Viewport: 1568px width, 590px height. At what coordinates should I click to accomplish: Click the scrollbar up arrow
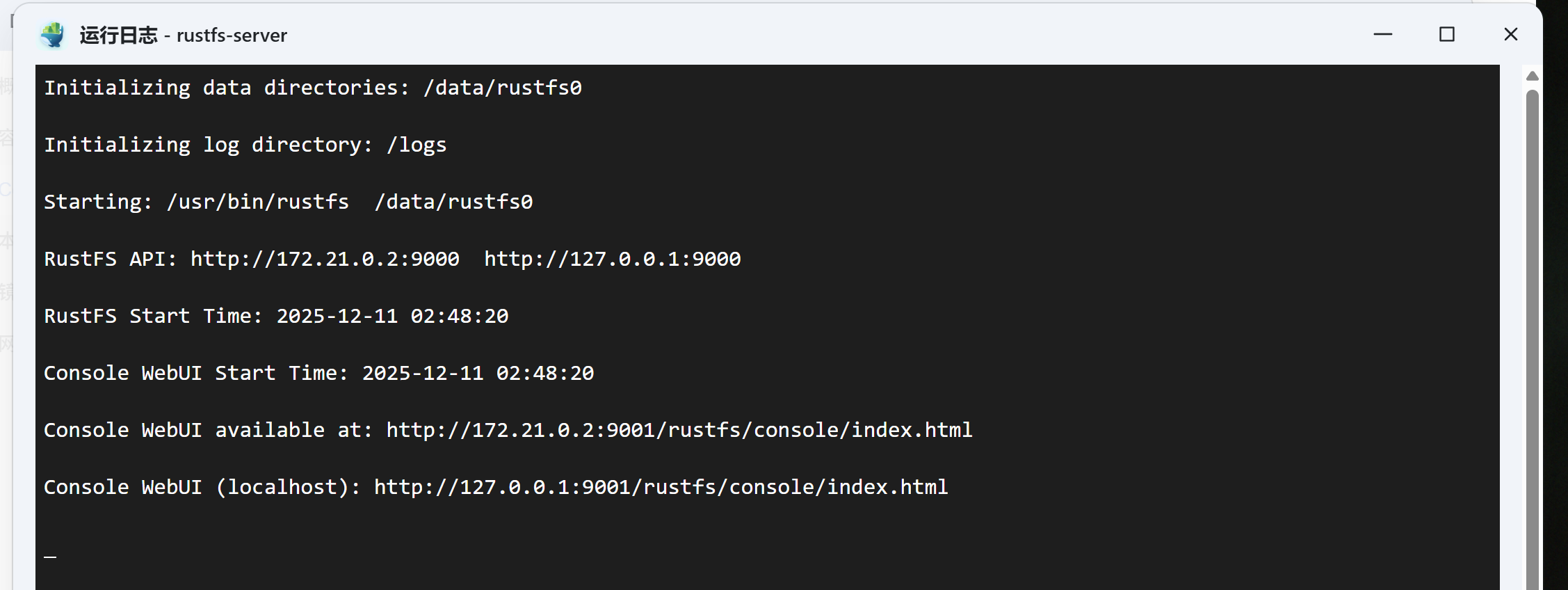coord(1532,75)
